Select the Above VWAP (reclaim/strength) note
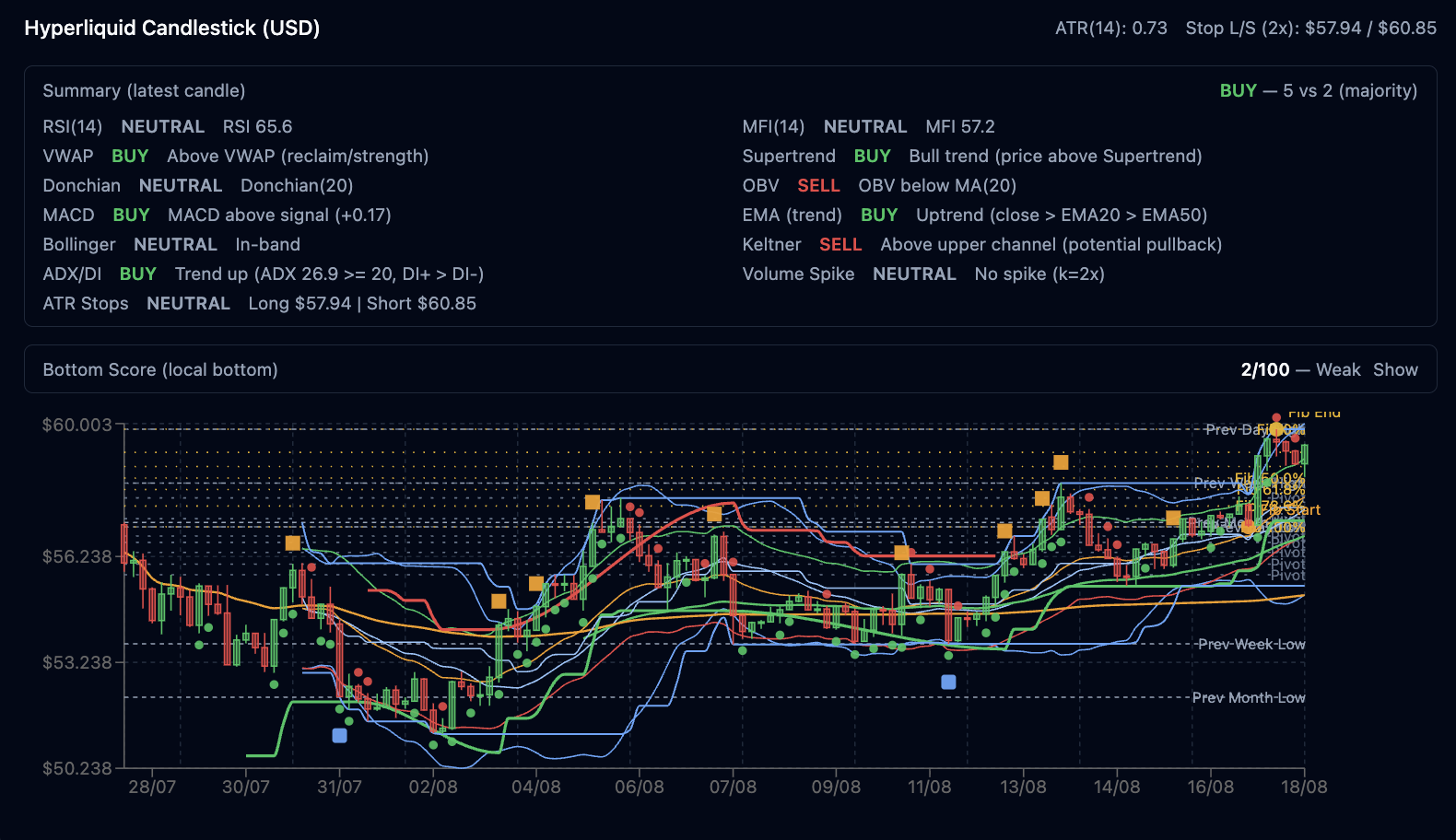Screen dimensions: 1456x840 (x=298, y=156)
